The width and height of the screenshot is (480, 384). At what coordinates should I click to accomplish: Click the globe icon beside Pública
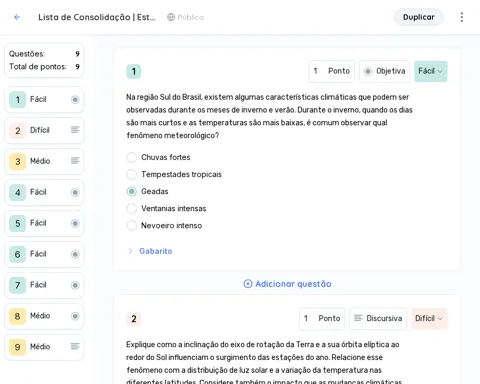pyautogui.click(x=171, y=17)
